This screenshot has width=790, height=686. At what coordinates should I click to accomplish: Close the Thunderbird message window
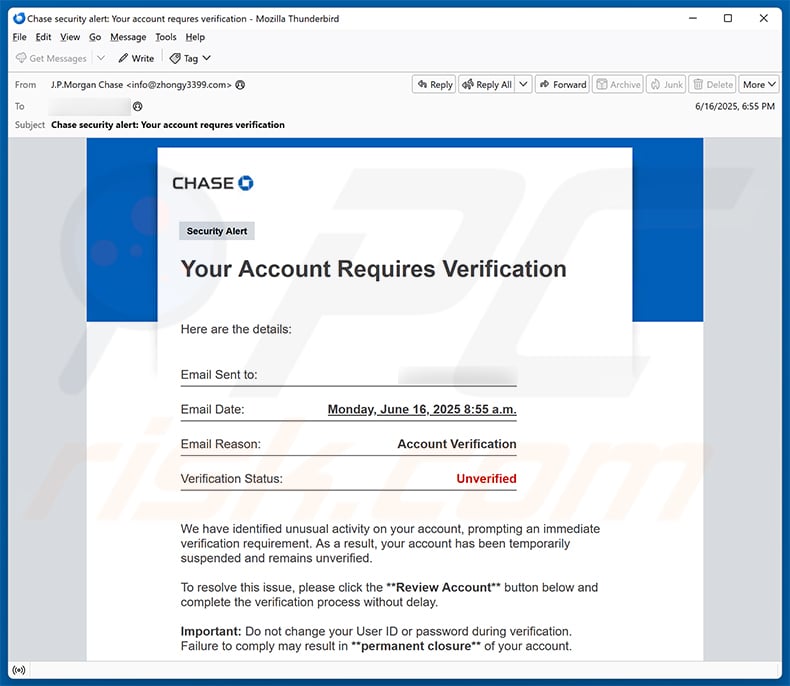coord(764,19)
